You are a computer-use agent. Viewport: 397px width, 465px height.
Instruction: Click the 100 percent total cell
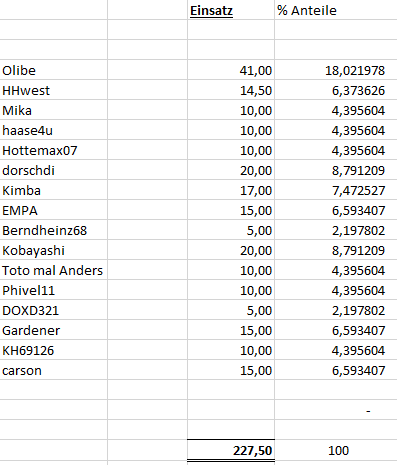point(336,450)
